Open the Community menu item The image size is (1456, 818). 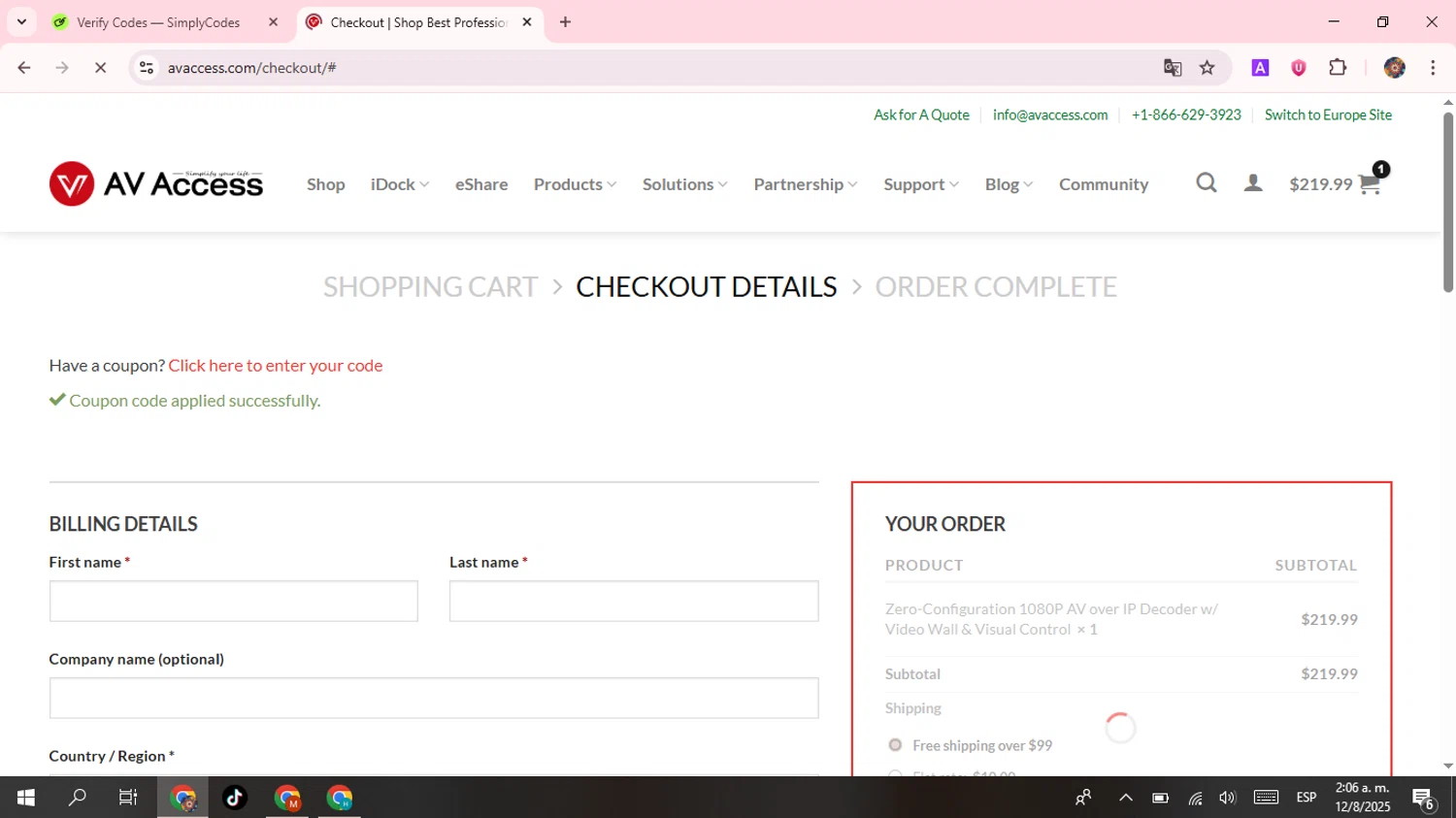pyautogui.click(x=1104, y=184)
